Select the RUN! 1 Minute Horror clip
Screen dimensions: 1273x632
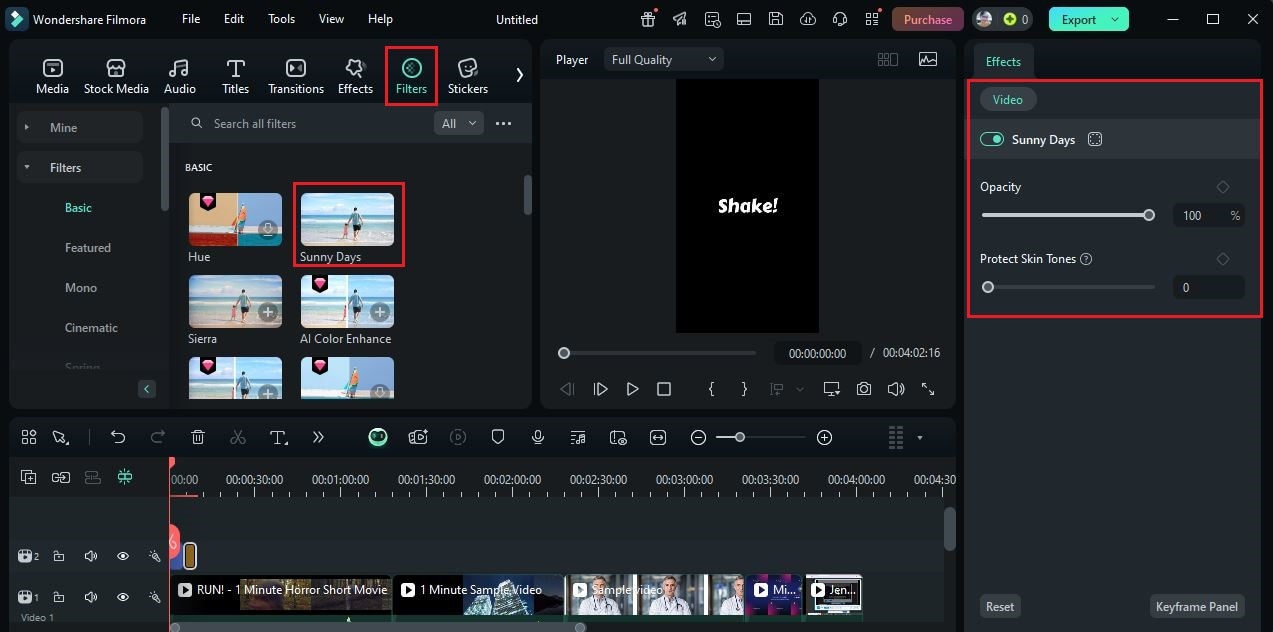click(282, 594)
